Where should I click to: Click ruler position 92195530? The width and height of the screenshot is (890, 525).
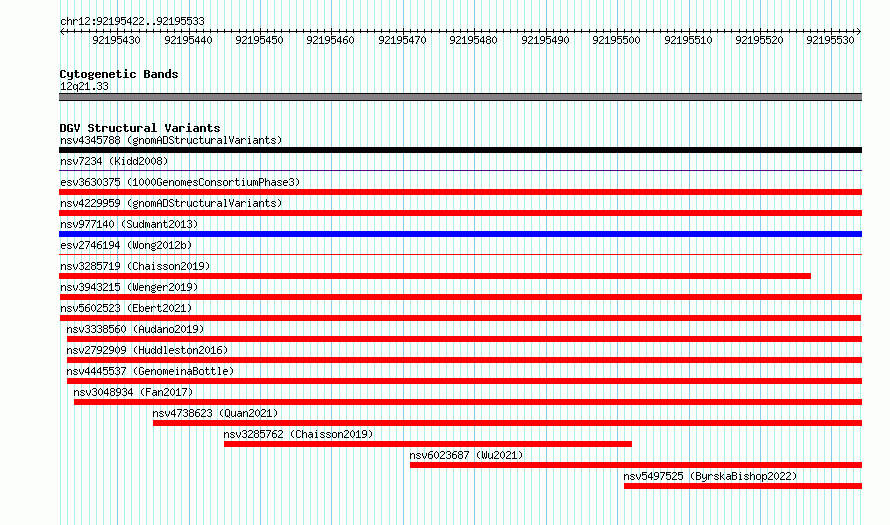[x=830, y=40]
